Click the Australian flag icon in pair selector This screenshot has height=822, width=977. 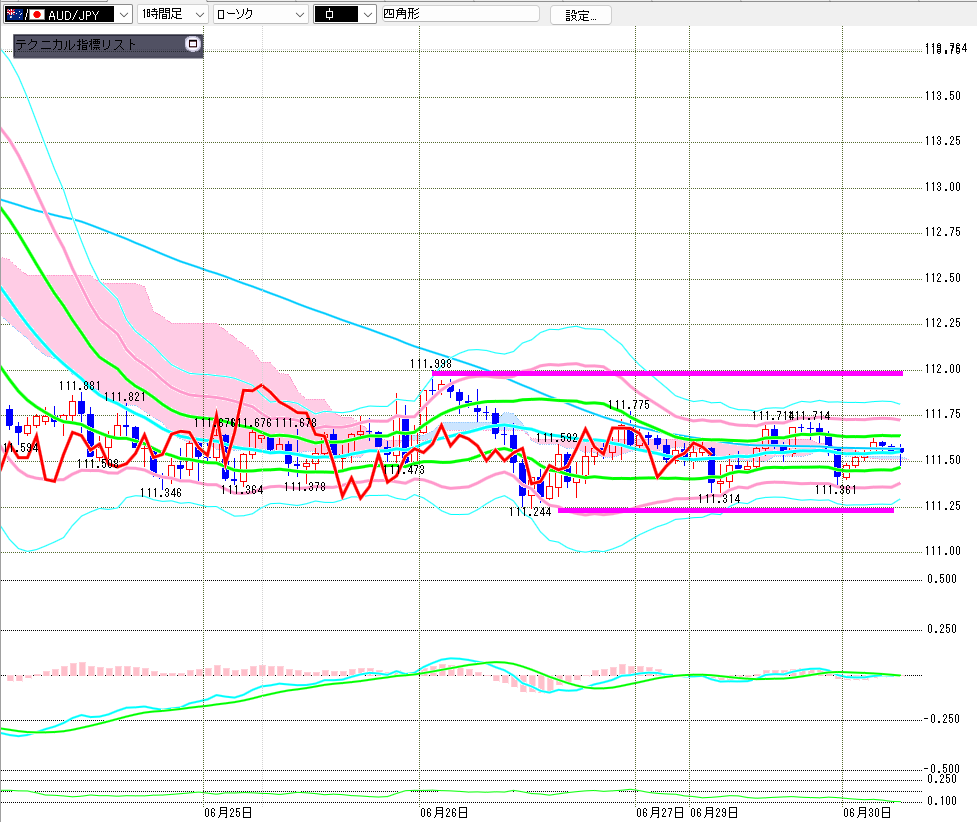point(14,14)
